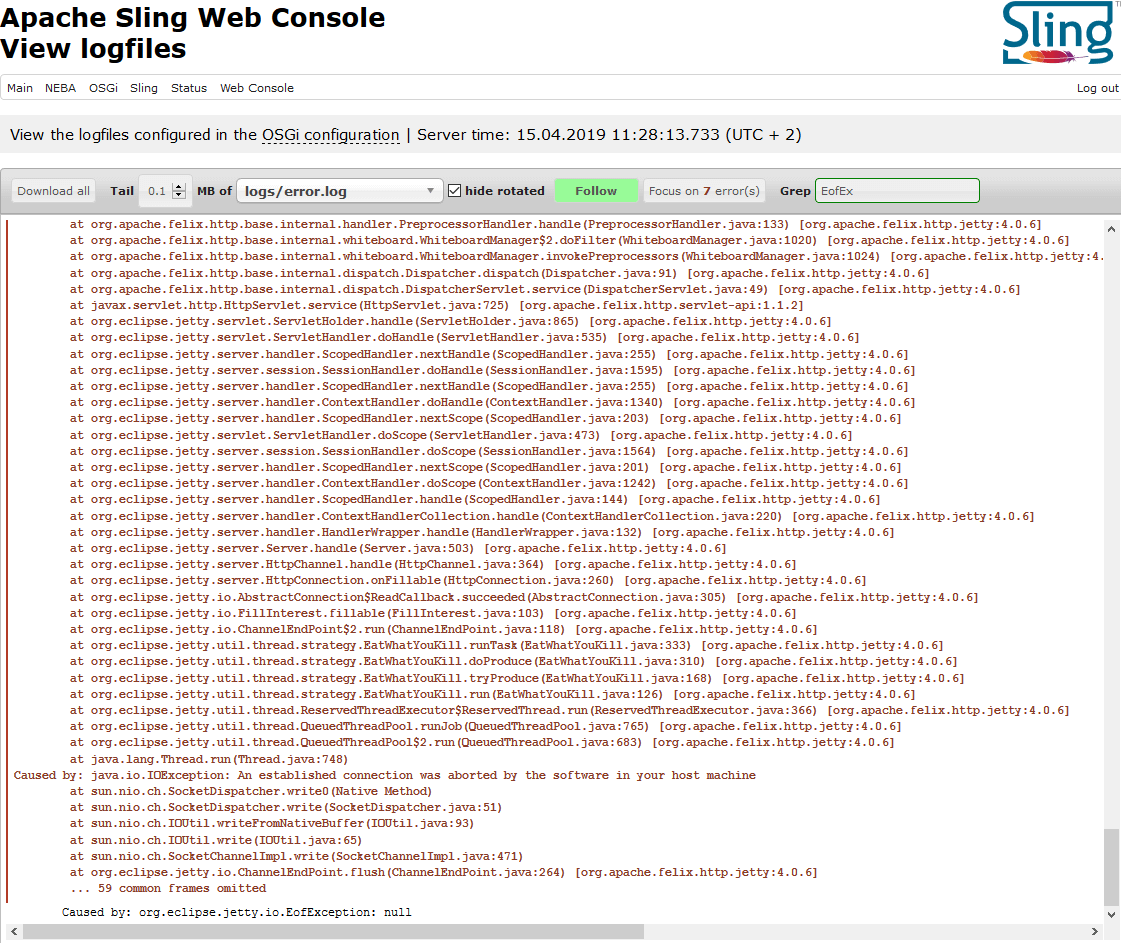Toggle the hide rotated checkbox
This screenshot has height=943, width=1121.
pyautogui.click(x=455, y=191)
